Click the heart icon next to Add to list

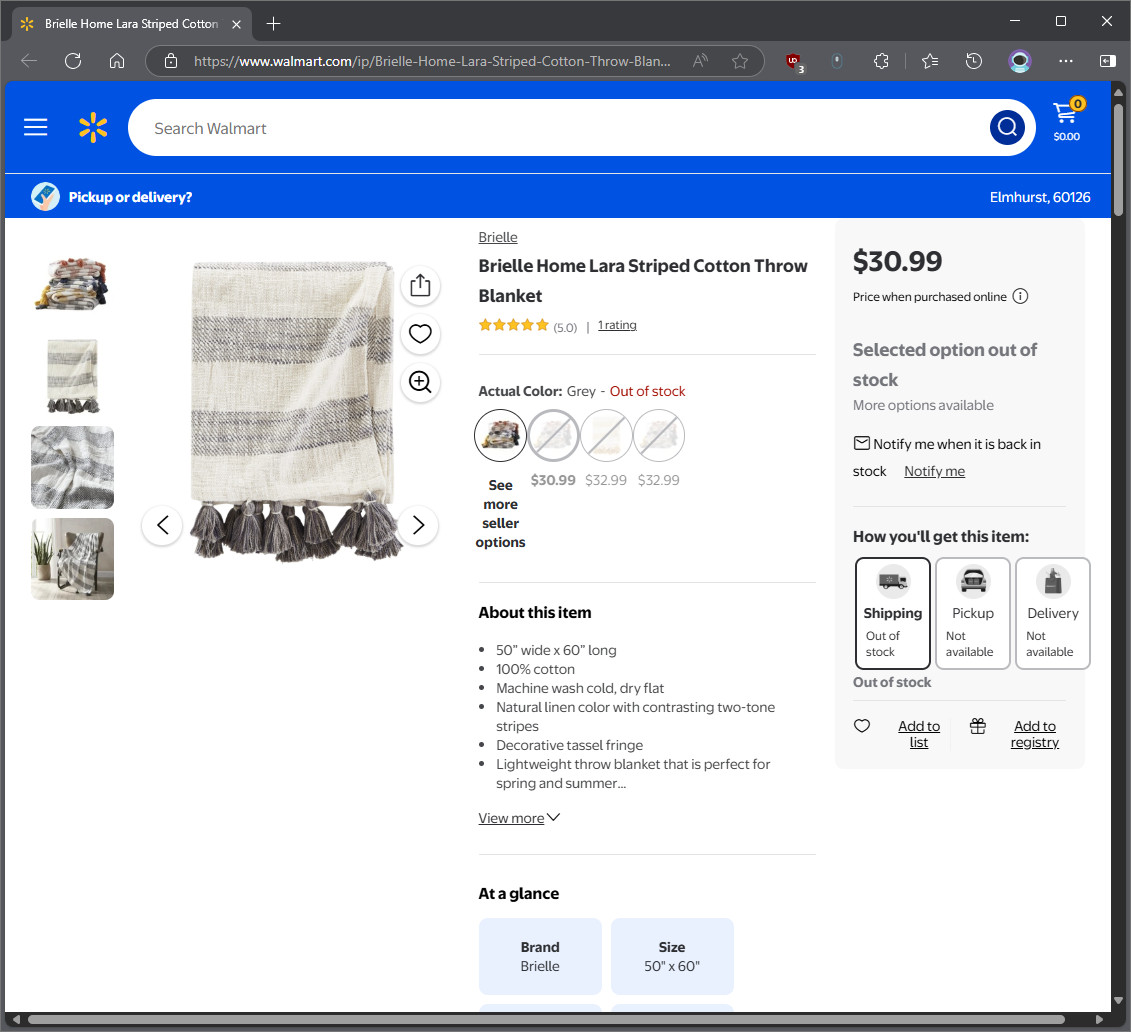pyautogui.click(x=862, y=726)
